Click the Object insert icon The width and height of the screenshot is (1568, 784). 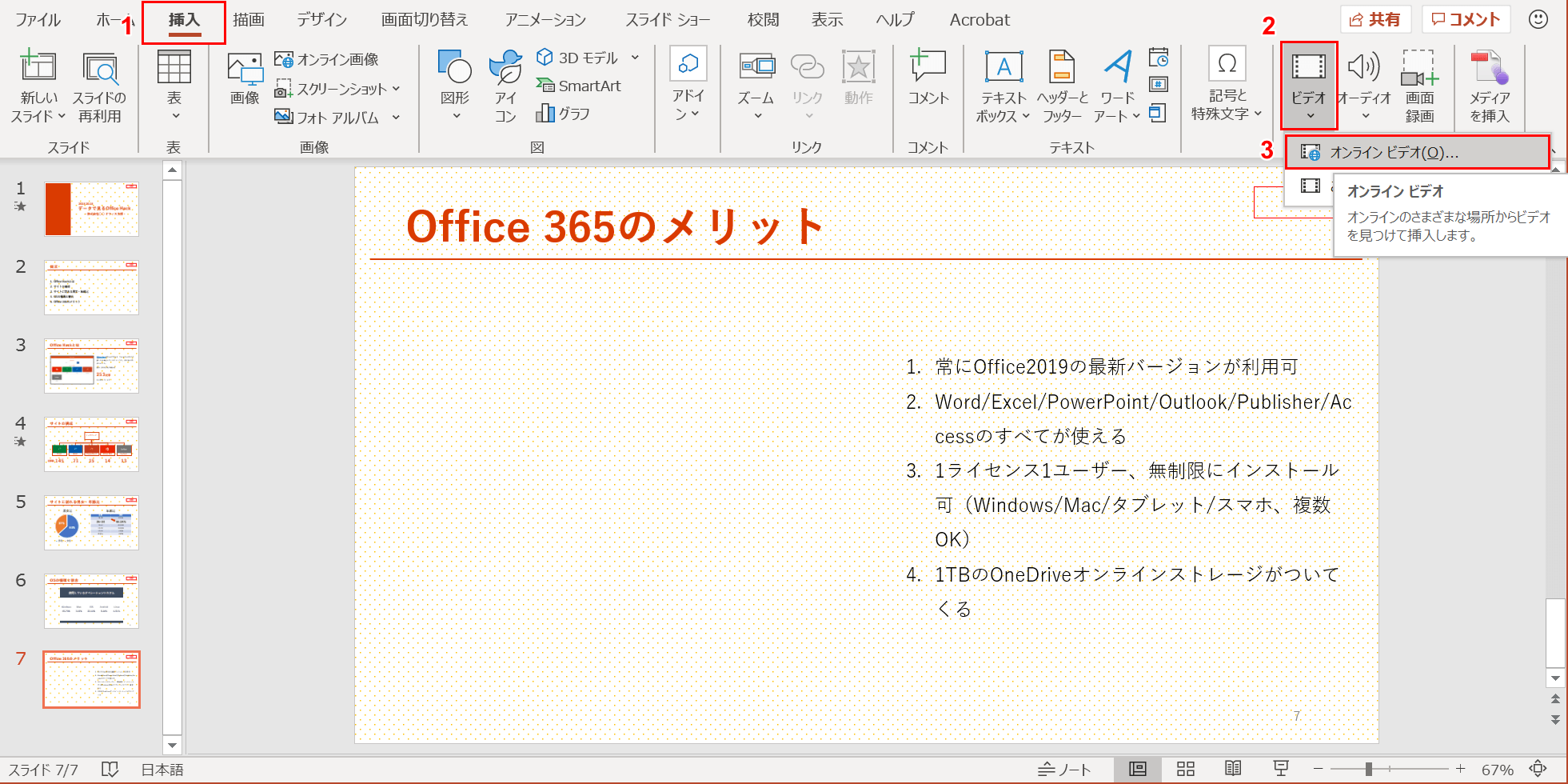point(1158,113)
